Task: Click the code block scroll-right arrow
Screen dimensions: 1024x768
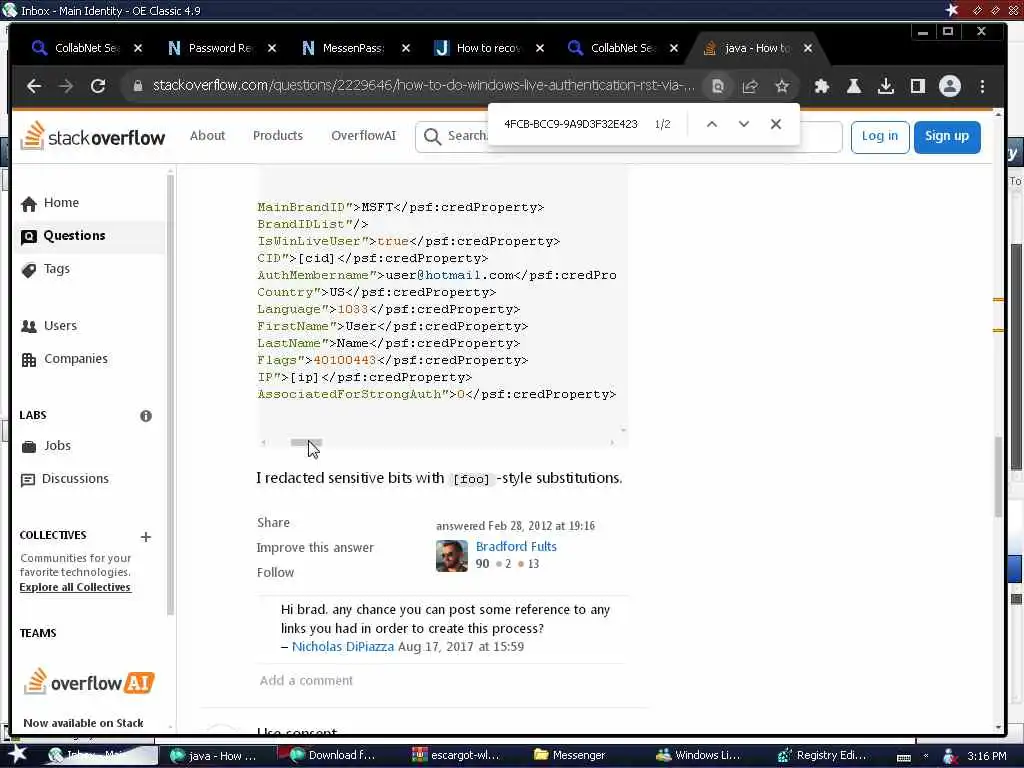Action: [612, 442]
